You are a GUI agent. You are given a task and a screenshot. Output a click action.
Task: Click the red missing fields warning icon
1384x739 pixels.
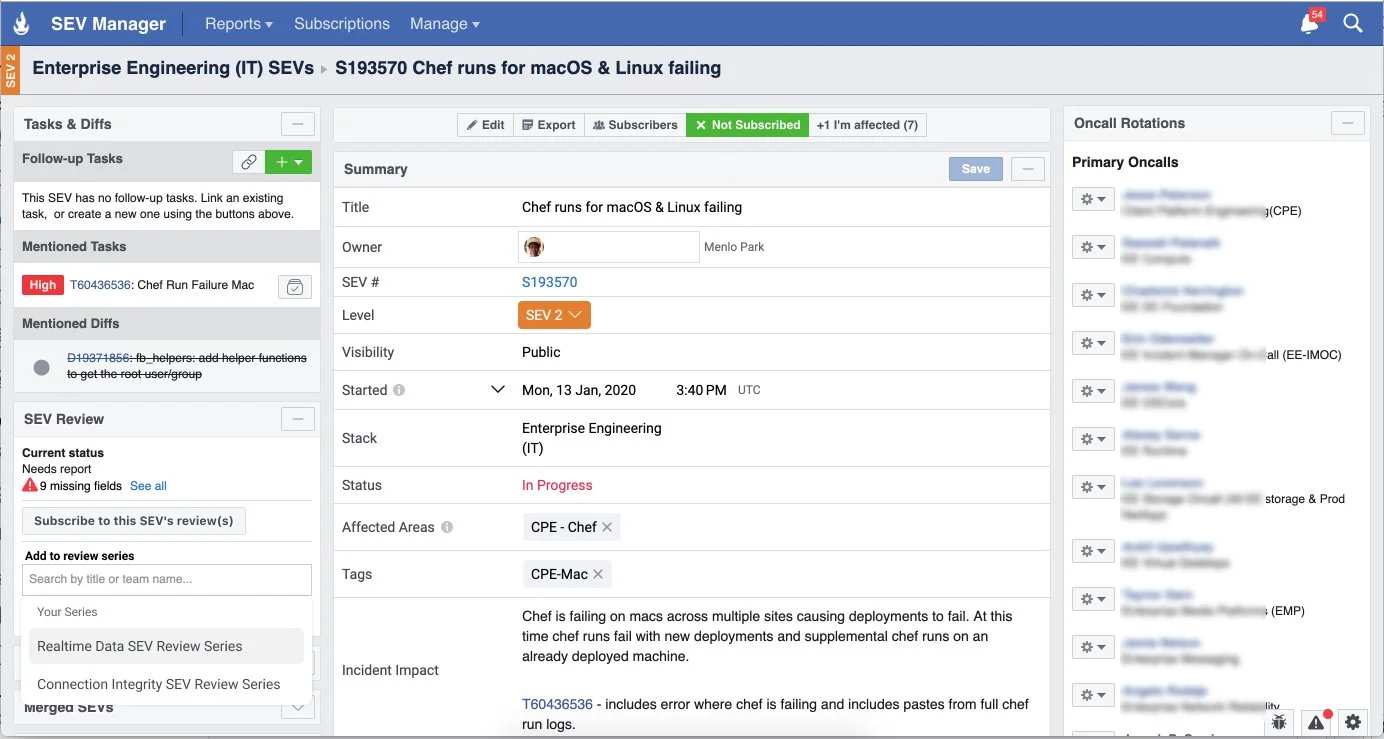(30, 486)
